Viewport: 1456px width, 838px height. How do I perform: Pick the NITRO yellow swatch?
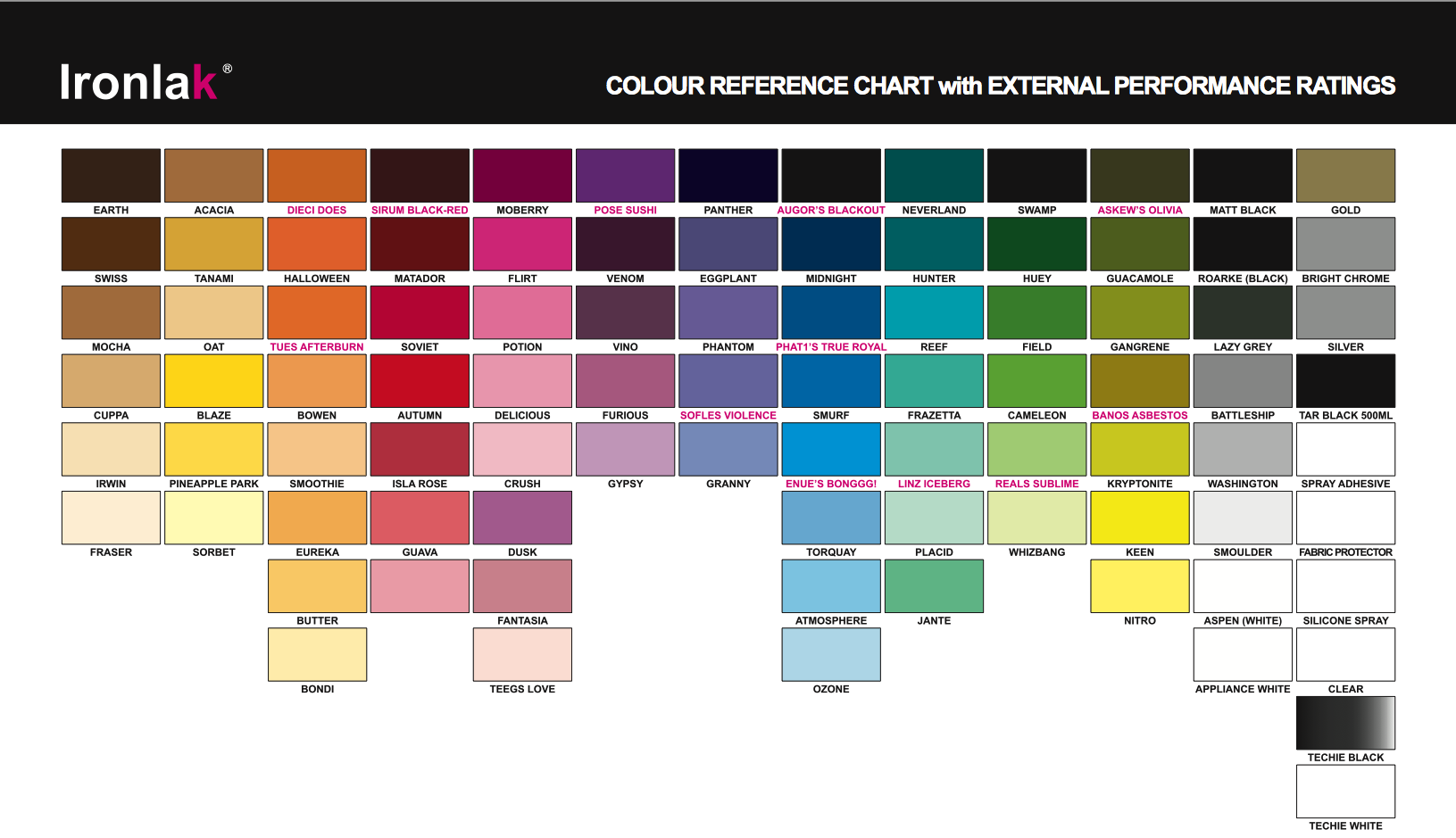click(x=1140, y=586)
